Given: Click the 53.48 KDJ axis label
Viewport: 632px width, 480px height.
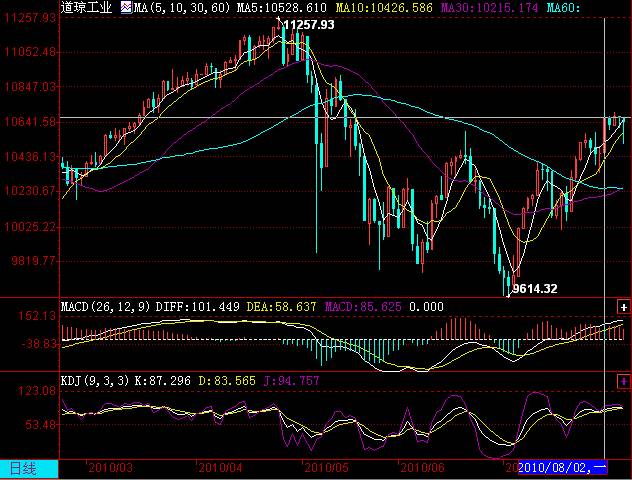Looking at the screenshot, I should pyautogui.click(x=40, y=424).
